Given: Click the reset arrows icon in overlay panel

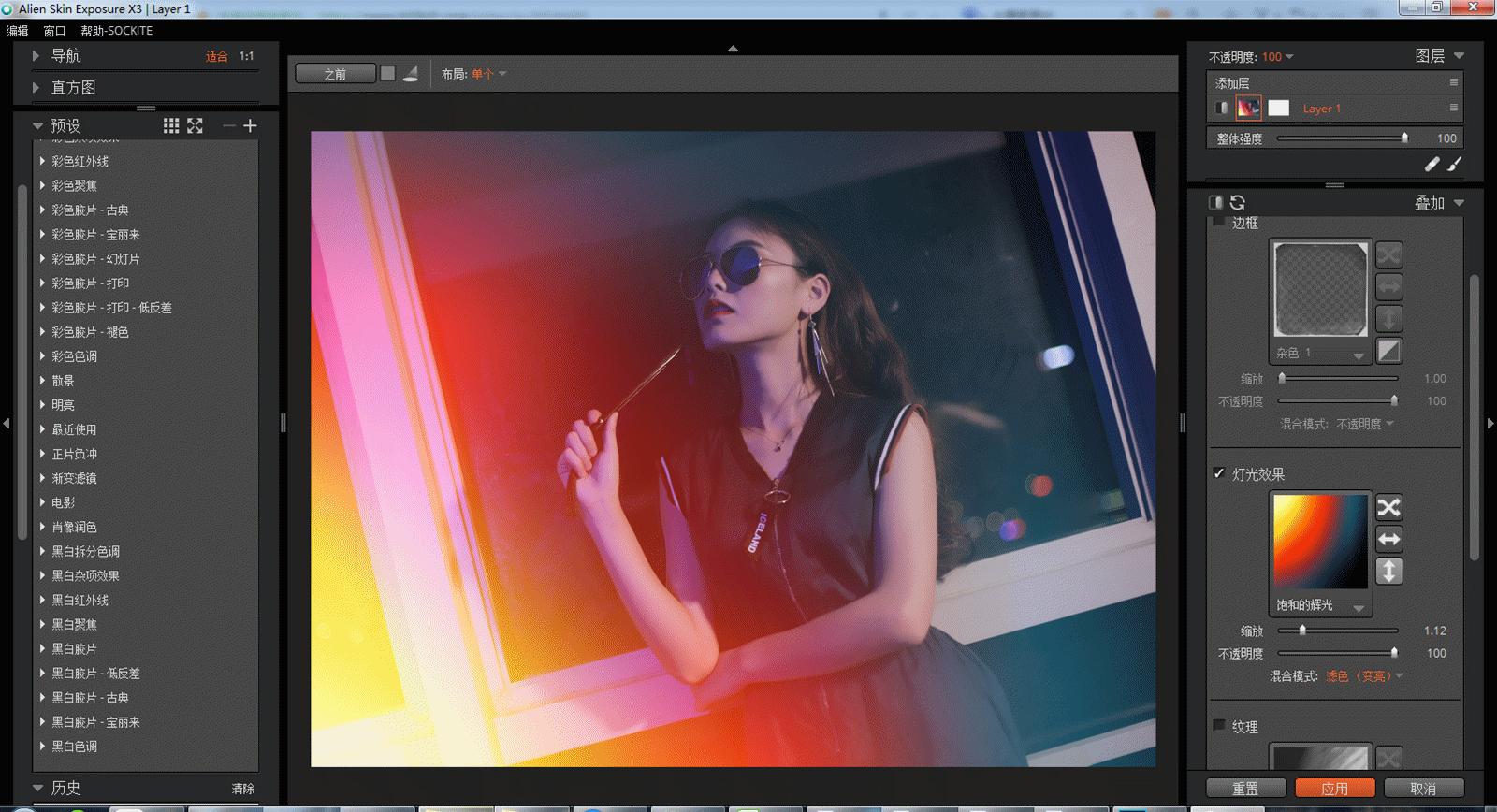Looking at the screenshot, I should tap(1238, 202).
